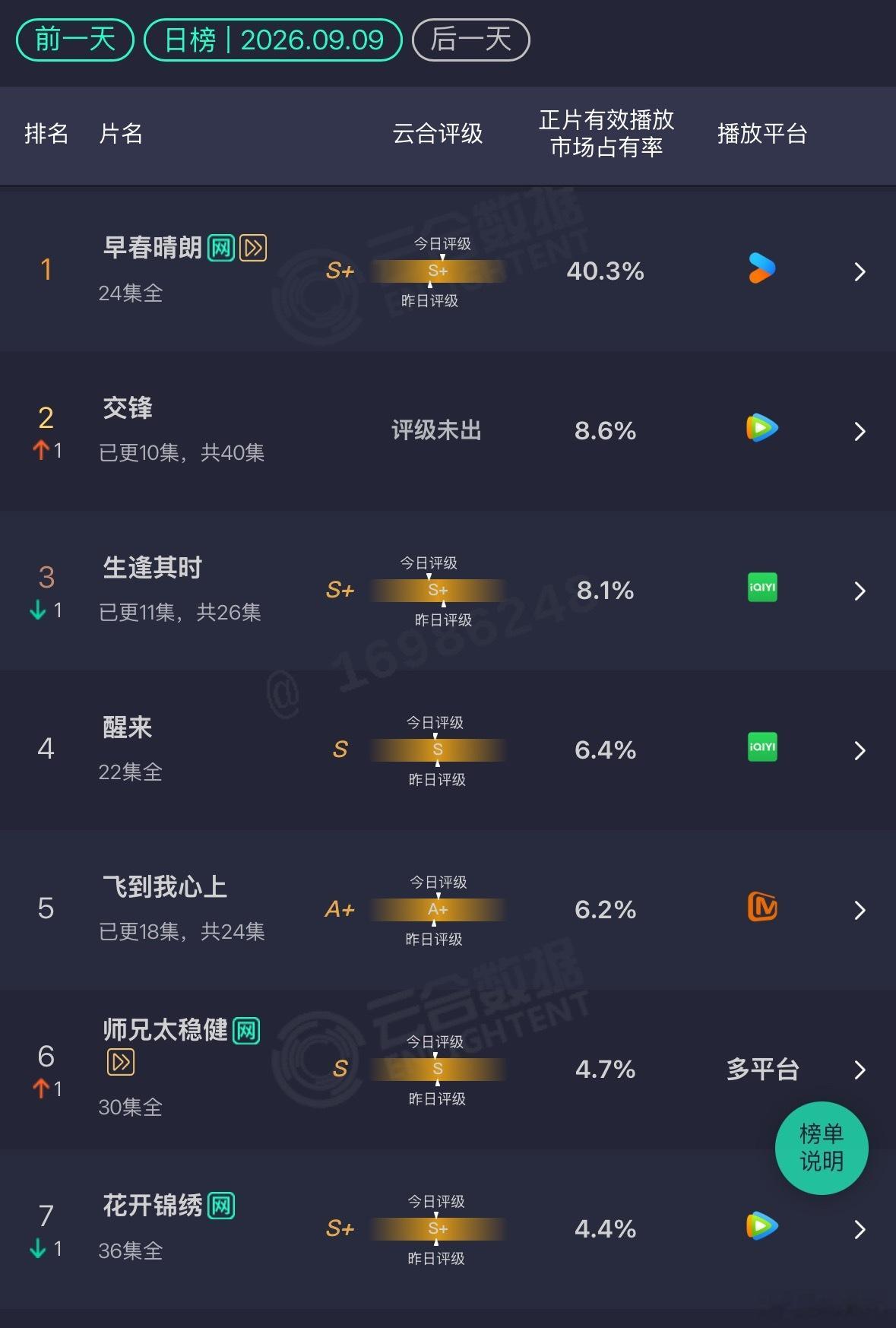Tap the 网 badge beside 师兄太稳健

246,1031
